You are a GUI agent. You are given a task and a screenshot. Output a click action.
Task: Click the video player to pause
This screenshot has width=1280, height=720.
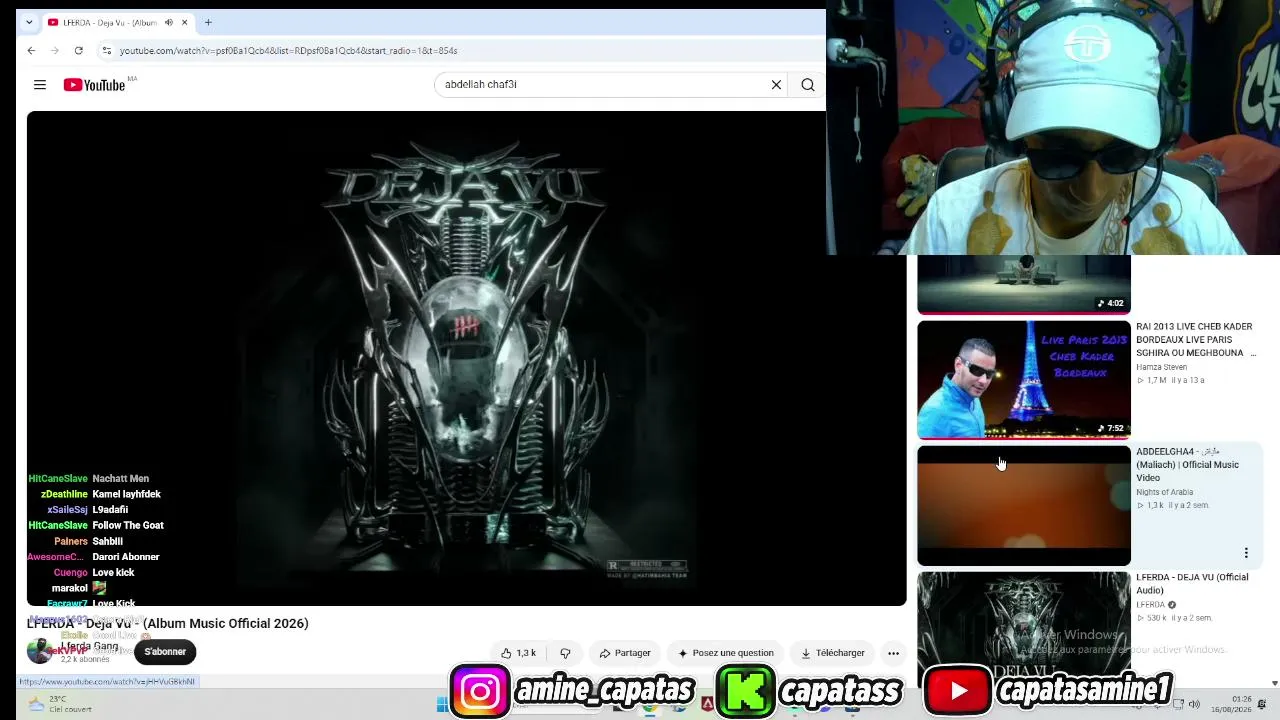click(x=466, y=358)
